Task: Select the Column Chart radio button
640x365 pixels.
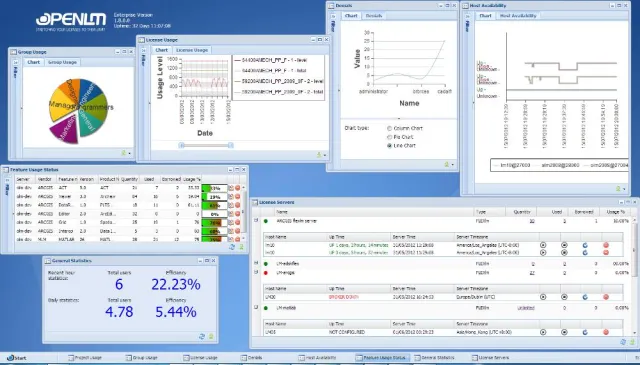Action: (x=389, y=128)
